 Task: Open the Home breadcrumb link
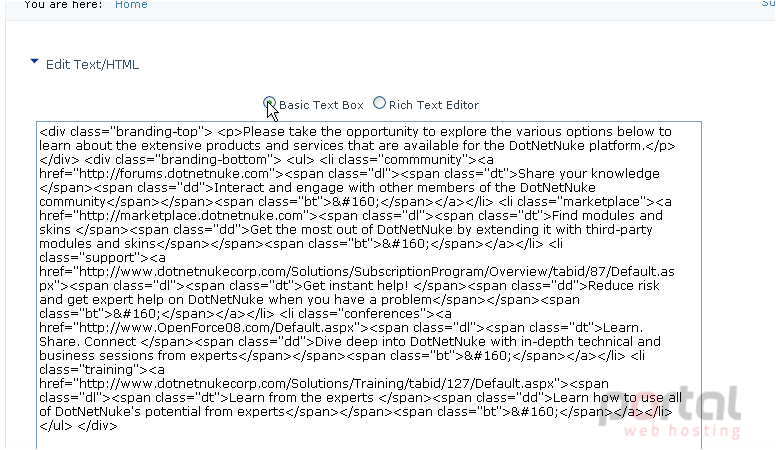pyautogui.click(x=131, y=4)
